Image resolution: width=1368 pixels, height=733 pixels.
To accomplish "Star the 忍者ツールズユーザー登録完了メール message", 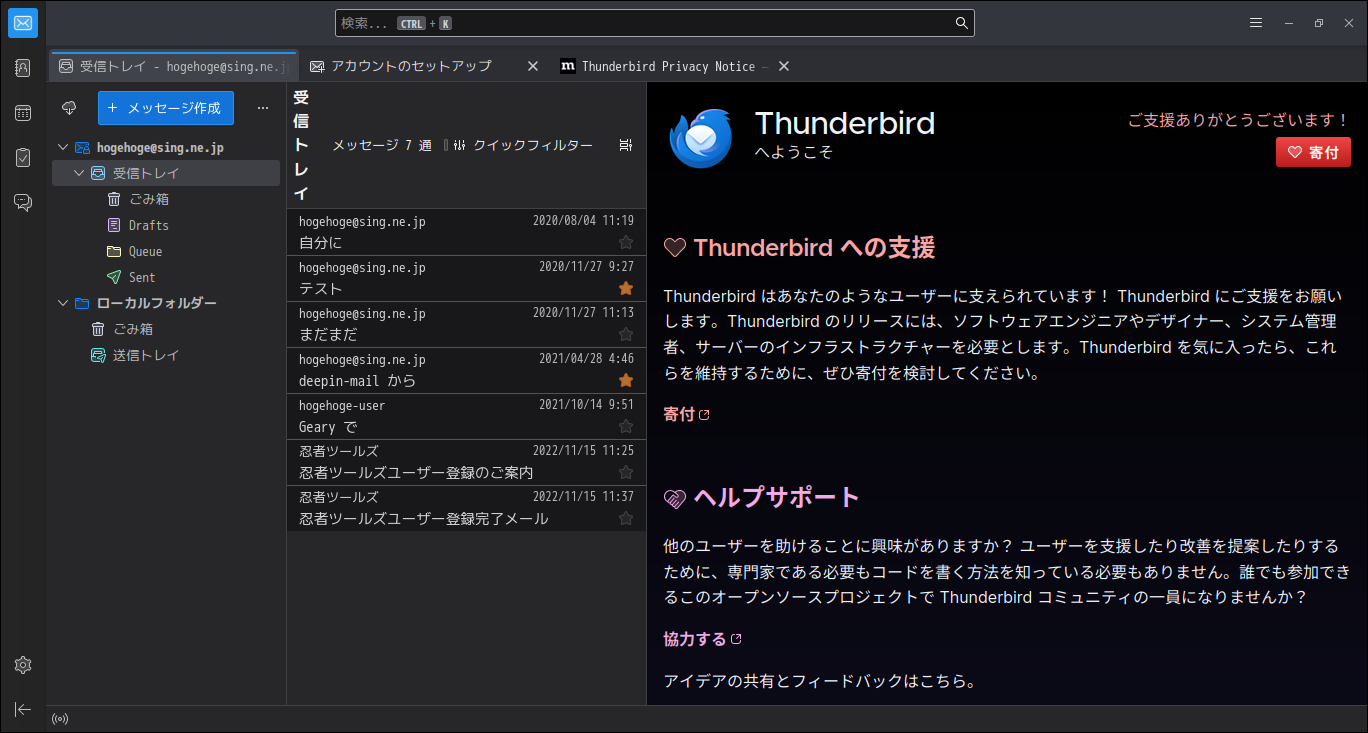I will click(x=626, y=518).
